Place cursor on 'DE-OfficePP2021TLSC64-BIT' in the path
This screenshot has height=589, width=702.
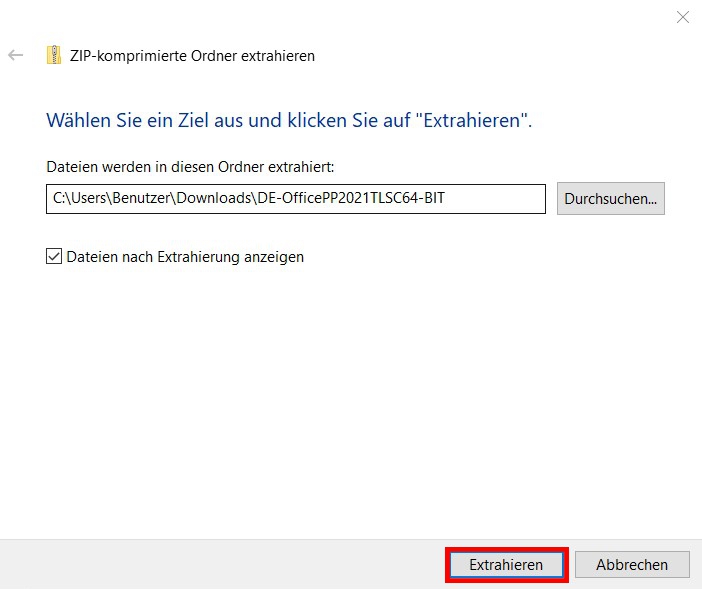350,199
